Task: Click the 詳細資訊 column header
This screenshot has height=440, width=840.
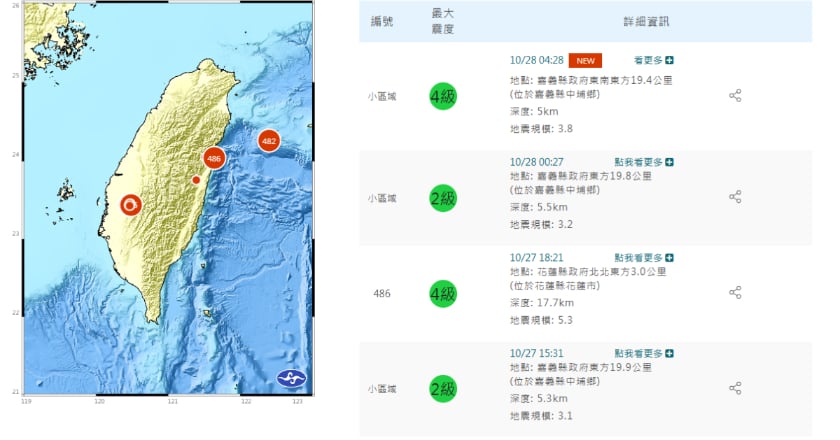Action: click(x=646, y=21)
